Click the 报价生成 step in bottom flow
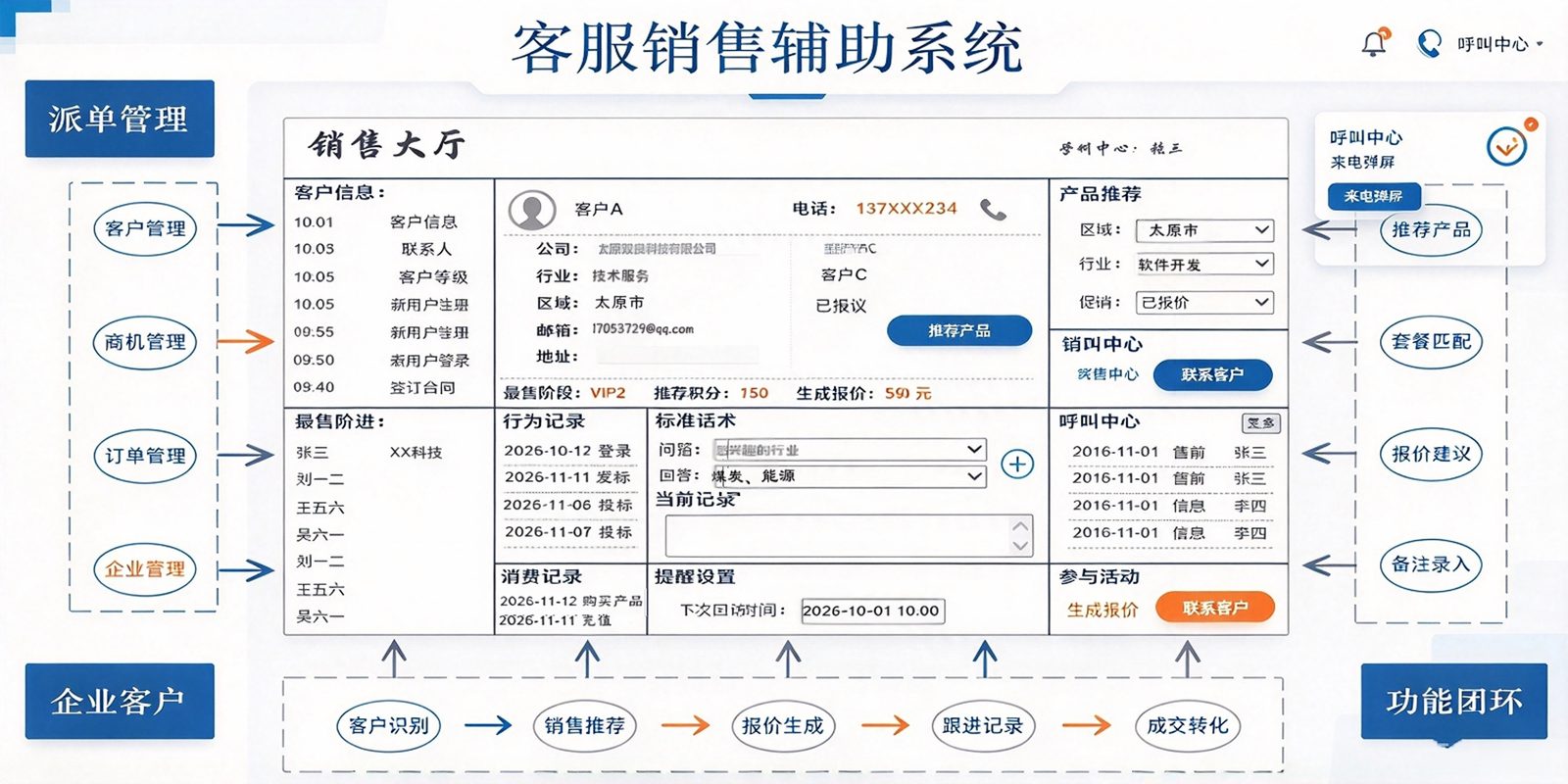Screen dimensions: 1568x784 tap(783, 726)
